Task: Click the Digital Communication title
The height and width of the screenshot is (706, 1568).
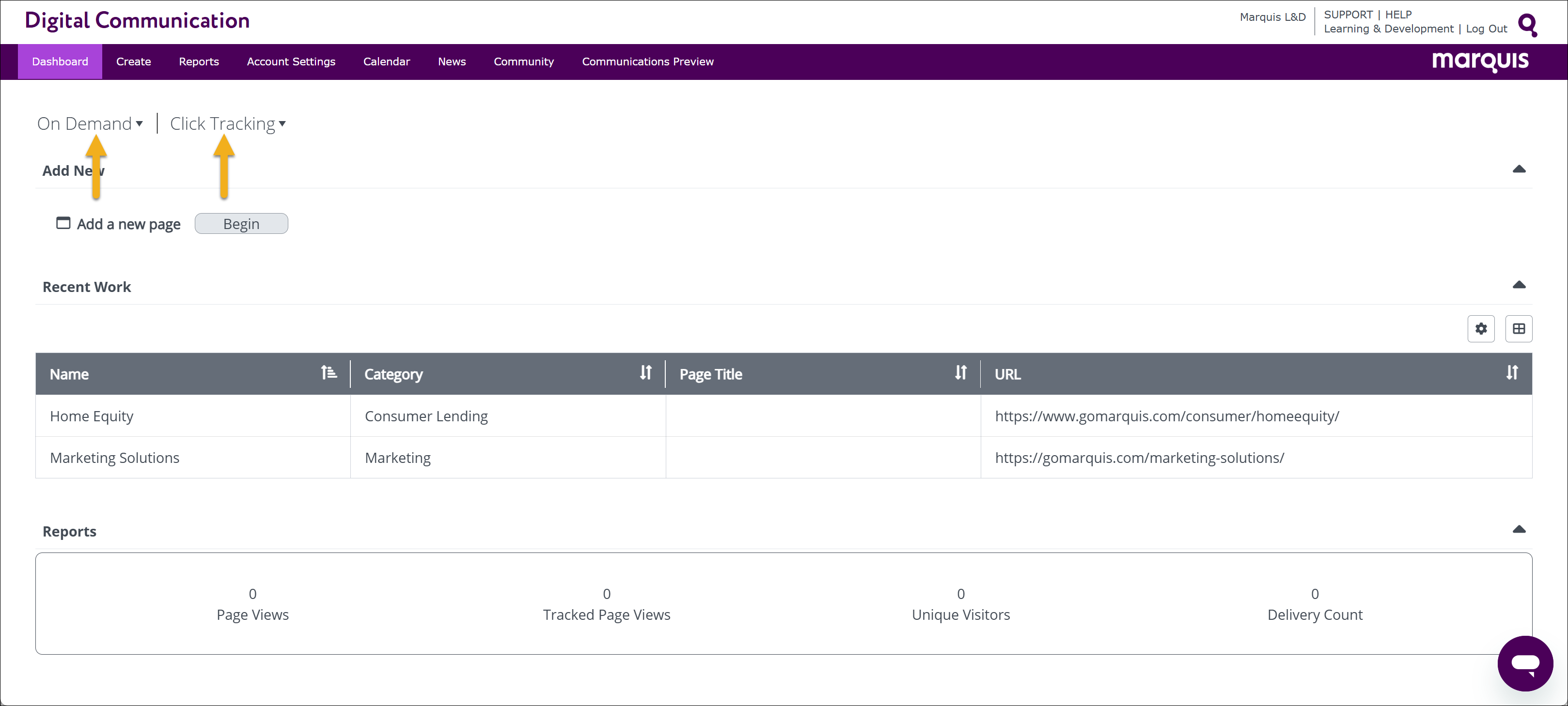Action: tap(137, 20)
